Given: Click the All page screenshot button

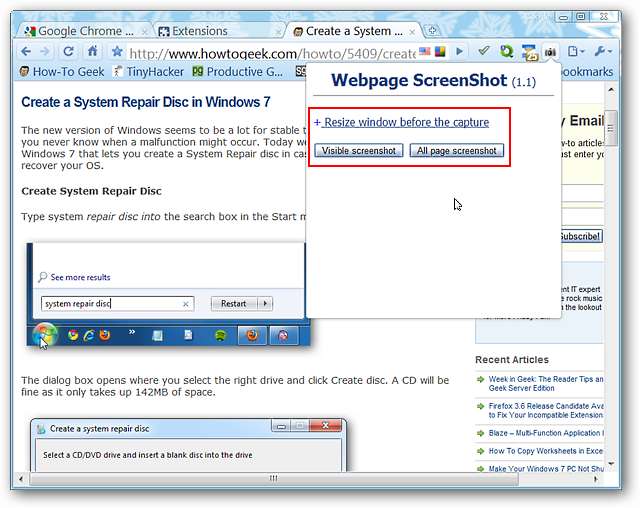Looking at the screenshot, I should click(457, 151).
